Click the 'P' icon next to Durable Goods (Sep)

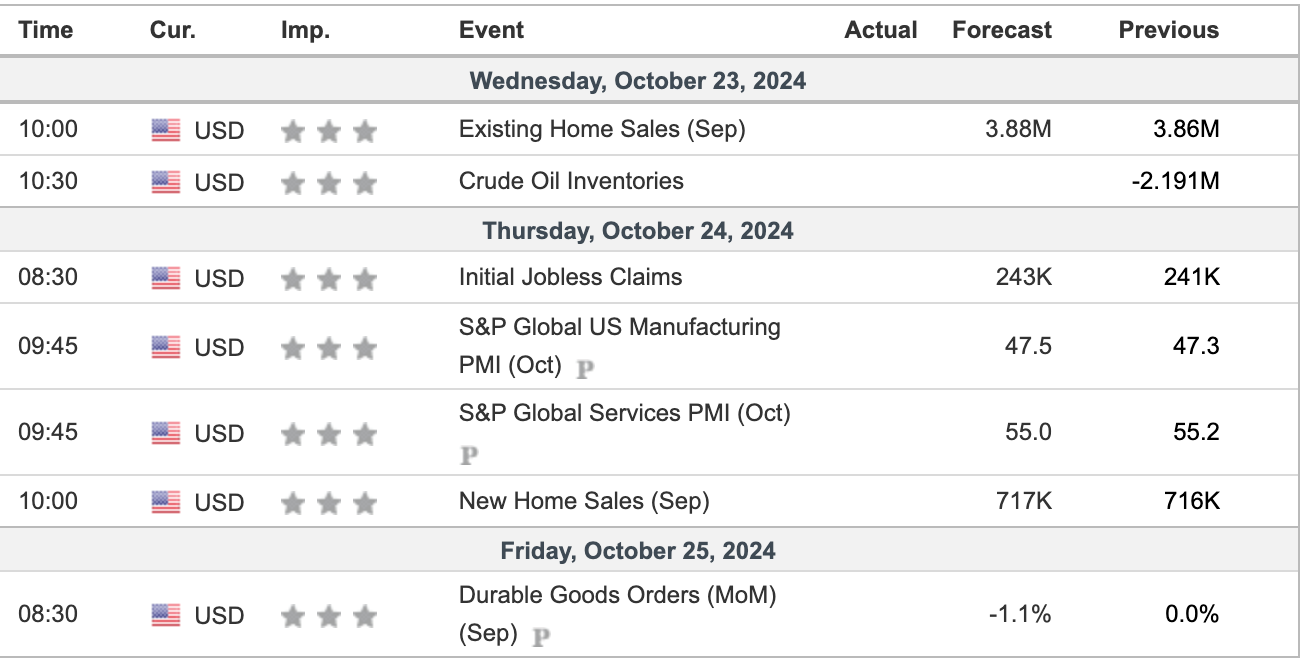click(541, 635)
